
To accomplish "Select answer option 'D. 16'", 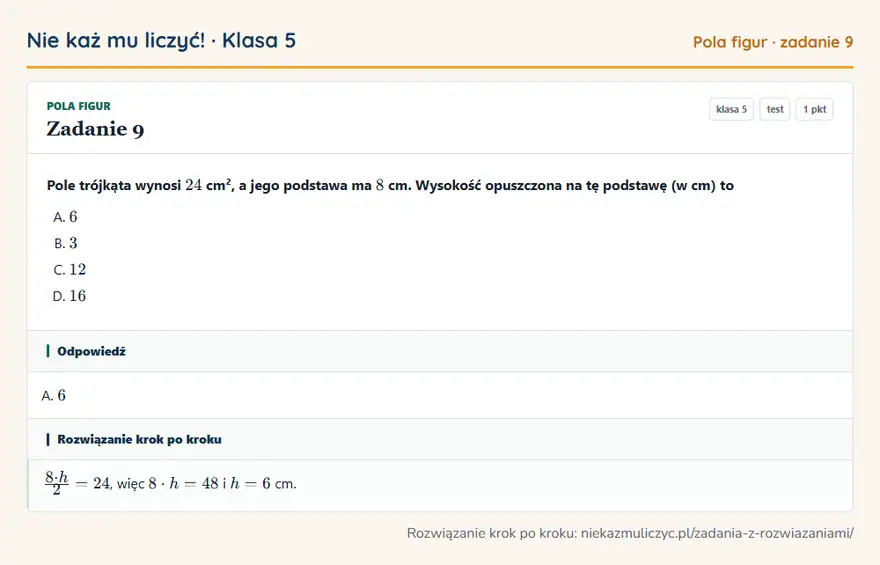I will pyautogui.click(x=70, y=296).
